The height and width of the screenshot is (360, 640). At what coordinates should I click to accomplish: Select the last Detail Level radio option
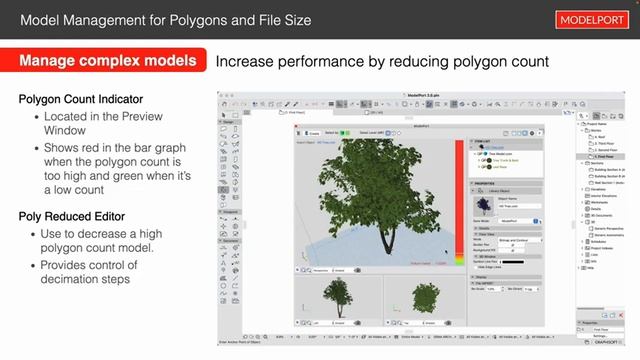coord(399,133)
